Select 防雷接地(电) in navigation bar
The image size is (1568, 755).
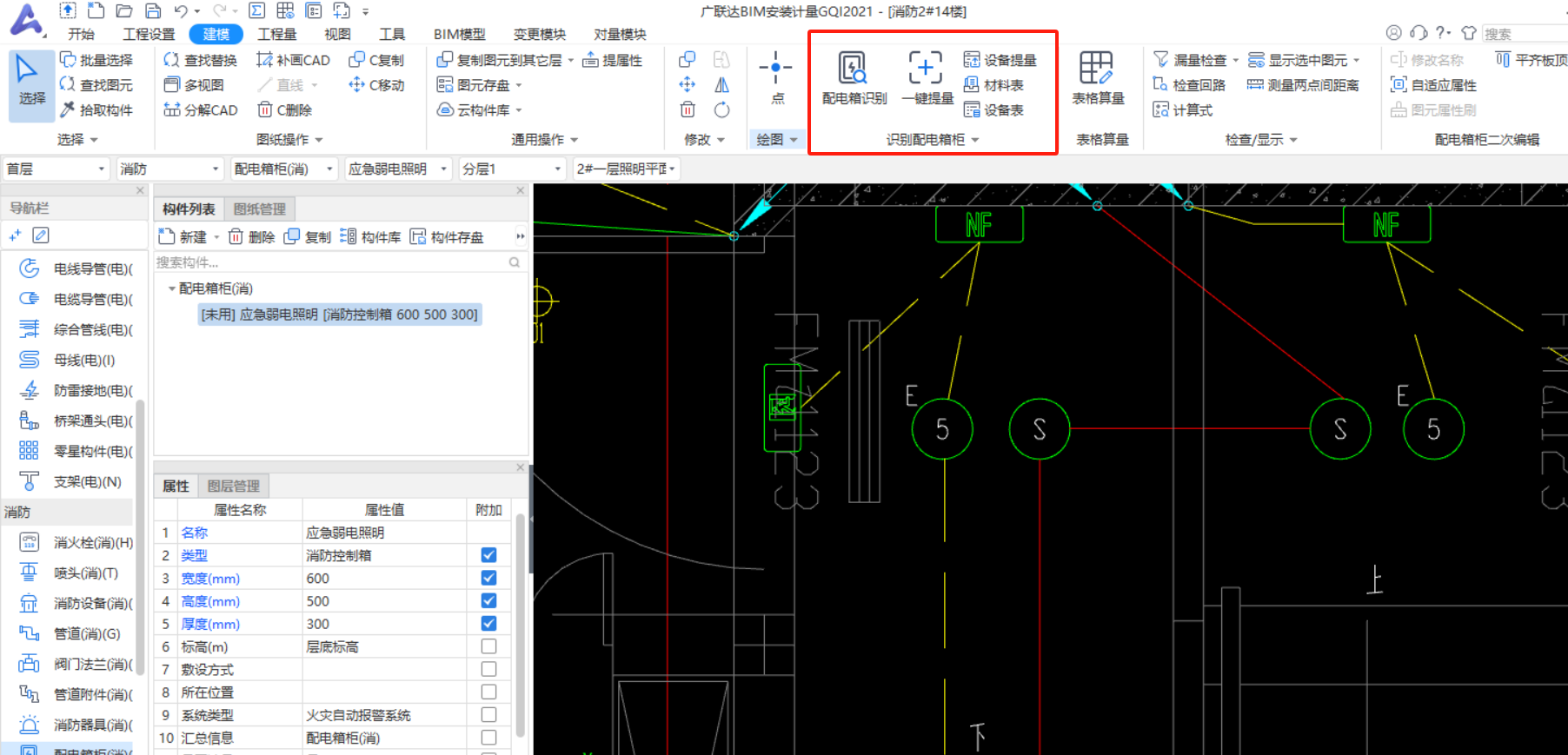coord(75,391)
